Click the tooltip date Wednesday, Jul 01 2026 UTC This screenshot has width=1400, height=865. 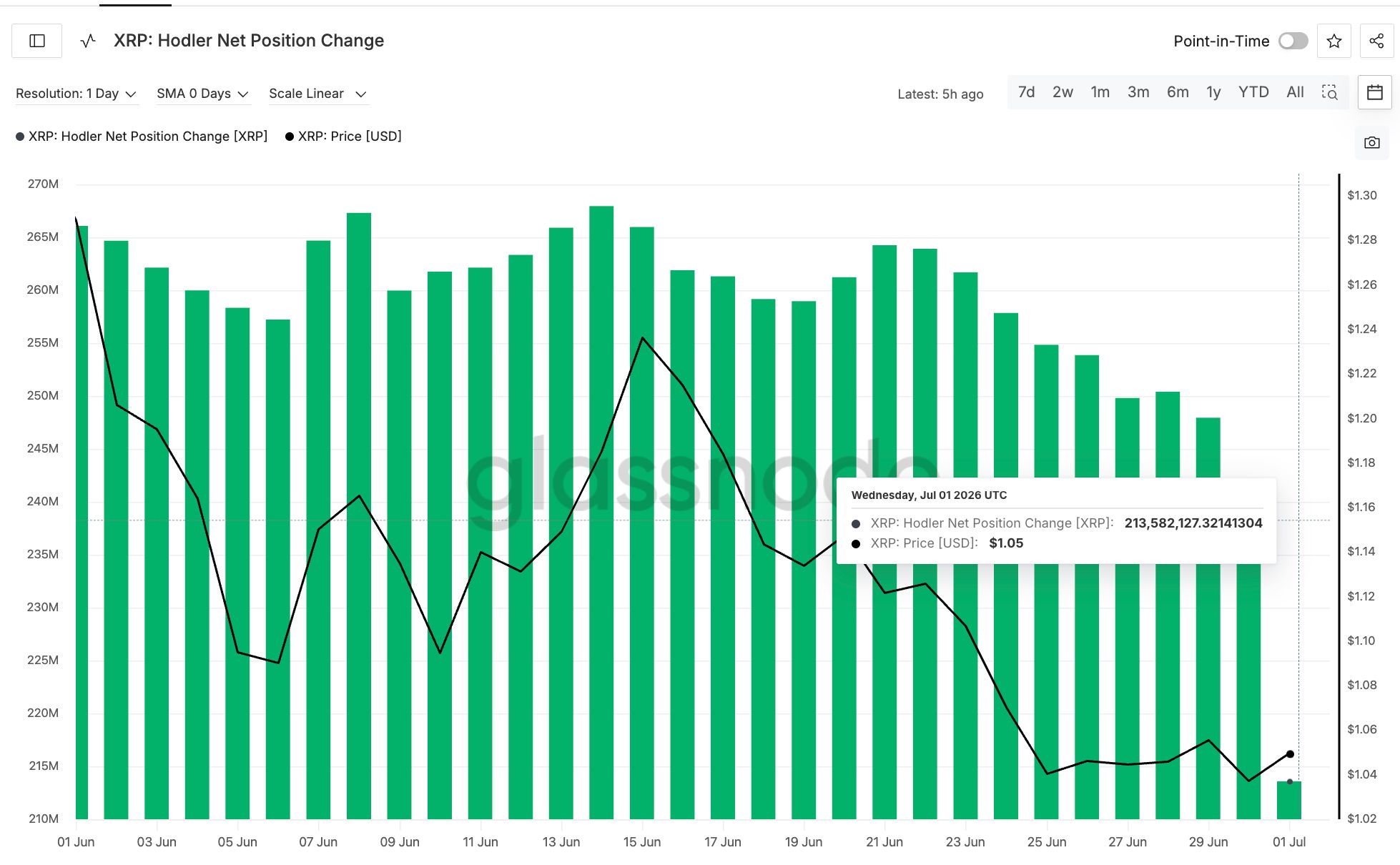[929, 495]
